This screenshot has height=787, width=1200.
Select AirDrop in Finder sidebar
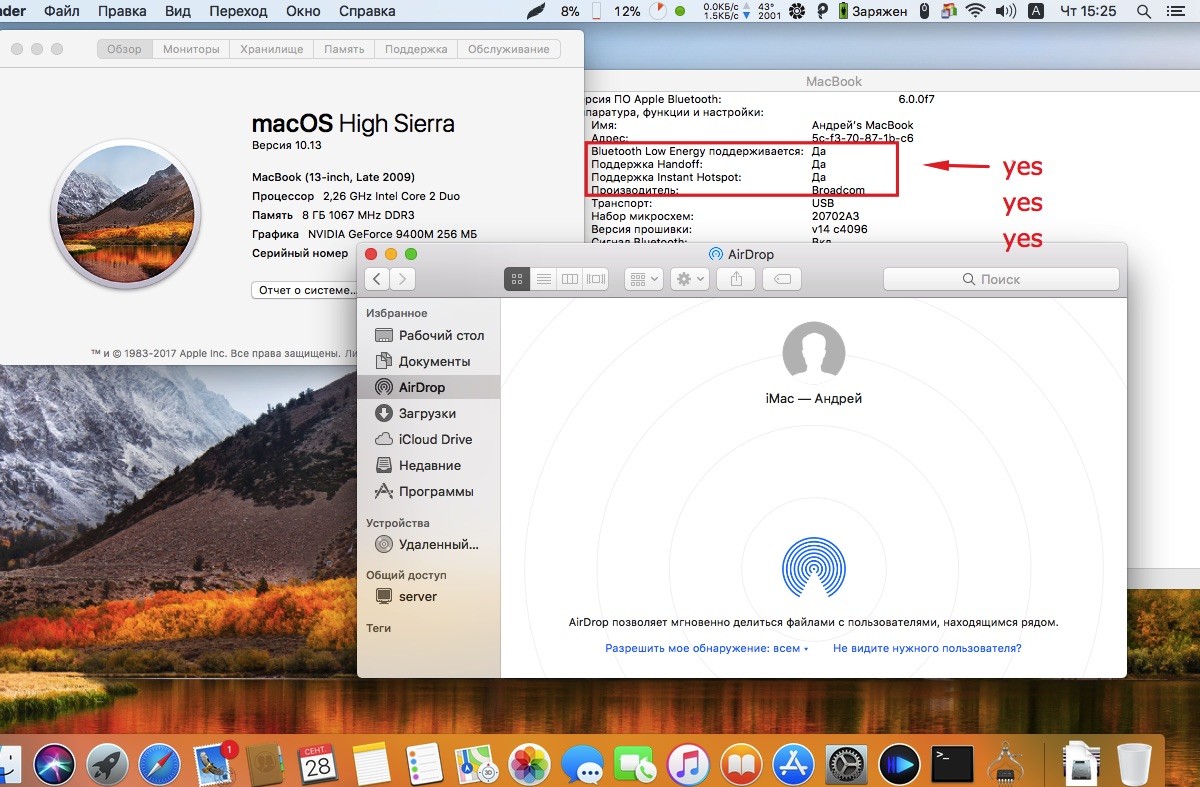point(429,387)
